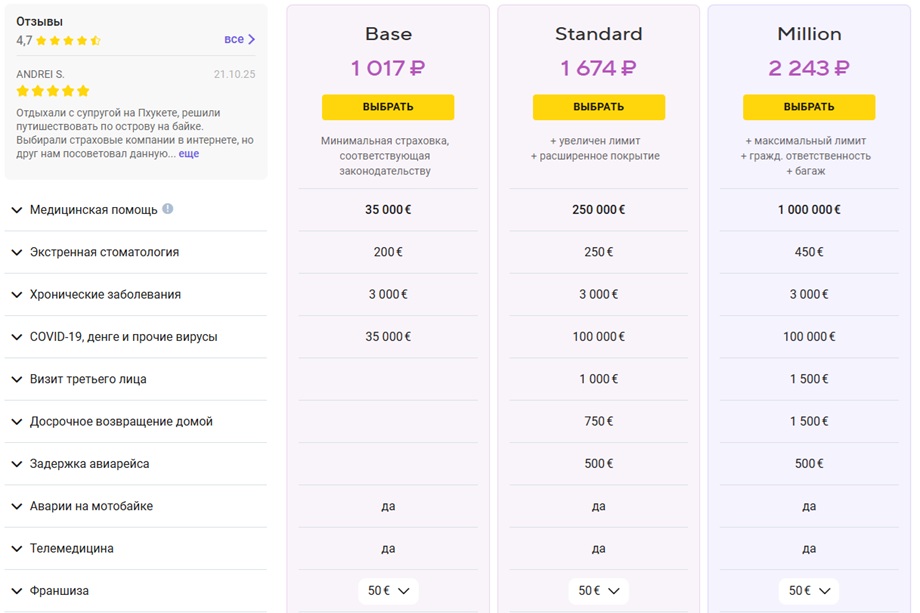Click the arrow icon beside все reviews link

tap(251, 39)
